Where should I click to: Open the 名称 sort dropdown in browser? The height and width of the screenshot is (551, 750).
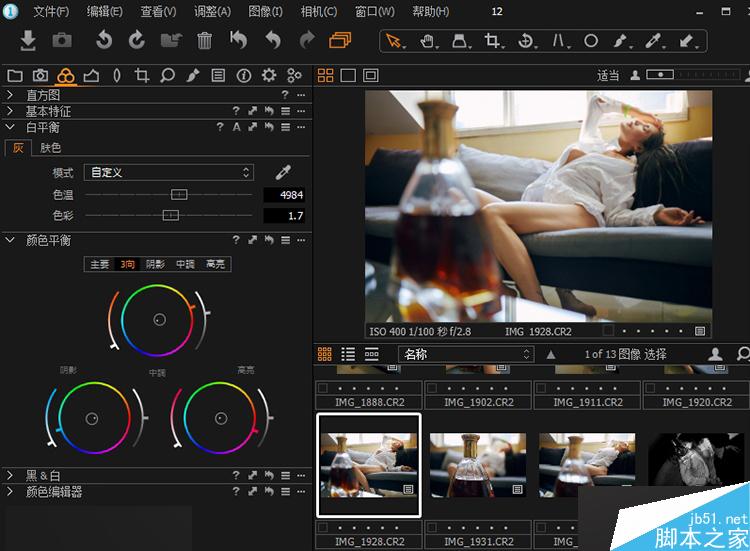(x=465, y=354)
